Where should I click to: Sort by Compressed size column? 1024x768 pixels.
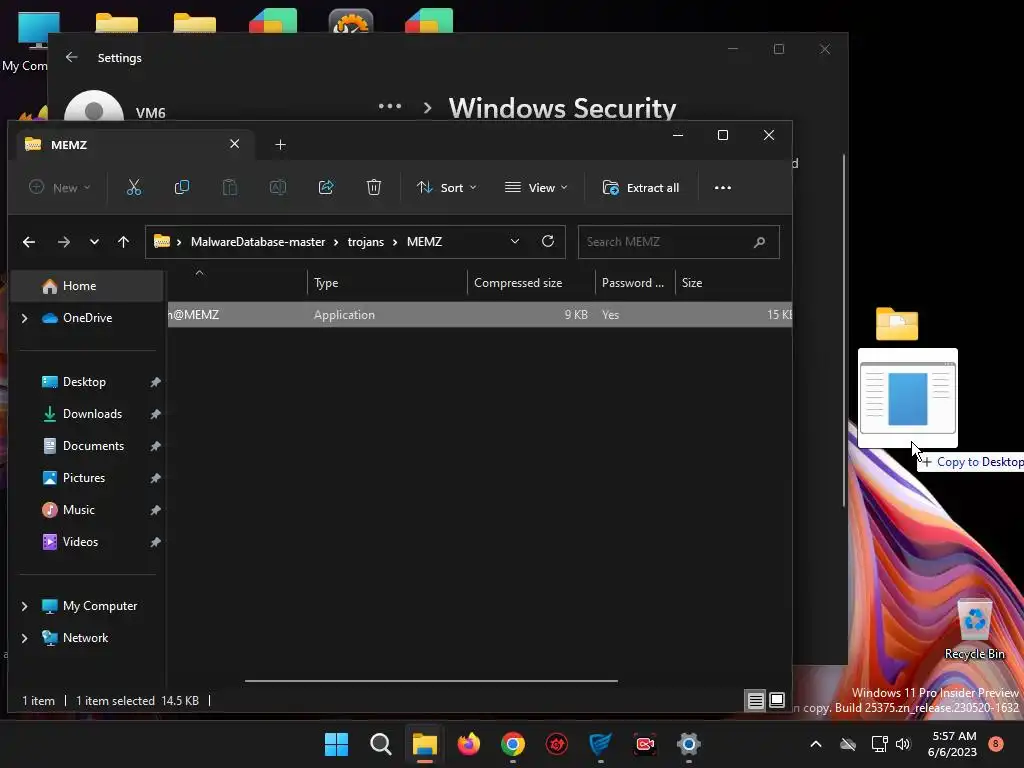coord(531,283)
